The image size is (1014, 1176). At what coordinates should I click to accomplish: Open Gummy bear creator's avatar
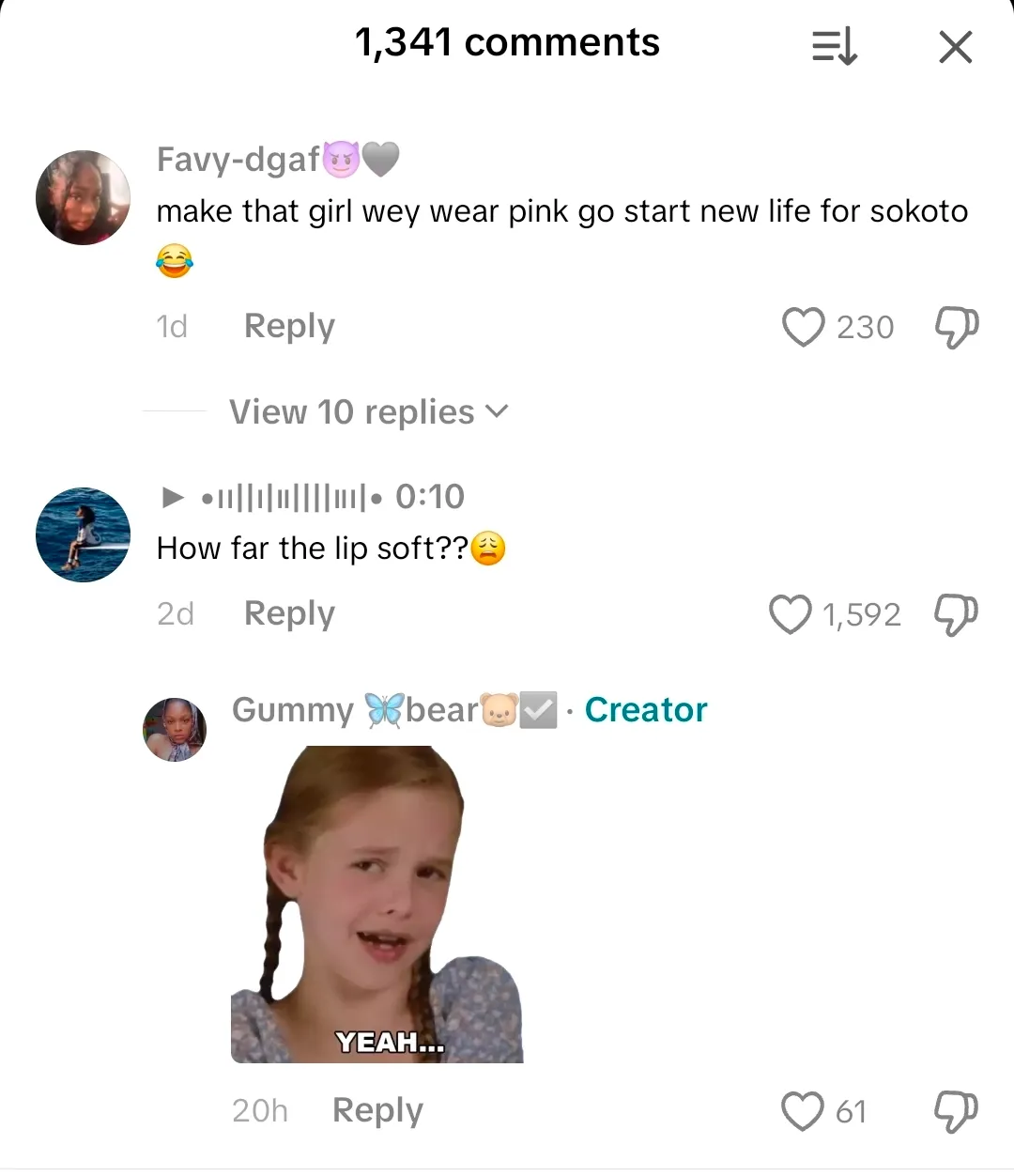[x=174, y=729]
